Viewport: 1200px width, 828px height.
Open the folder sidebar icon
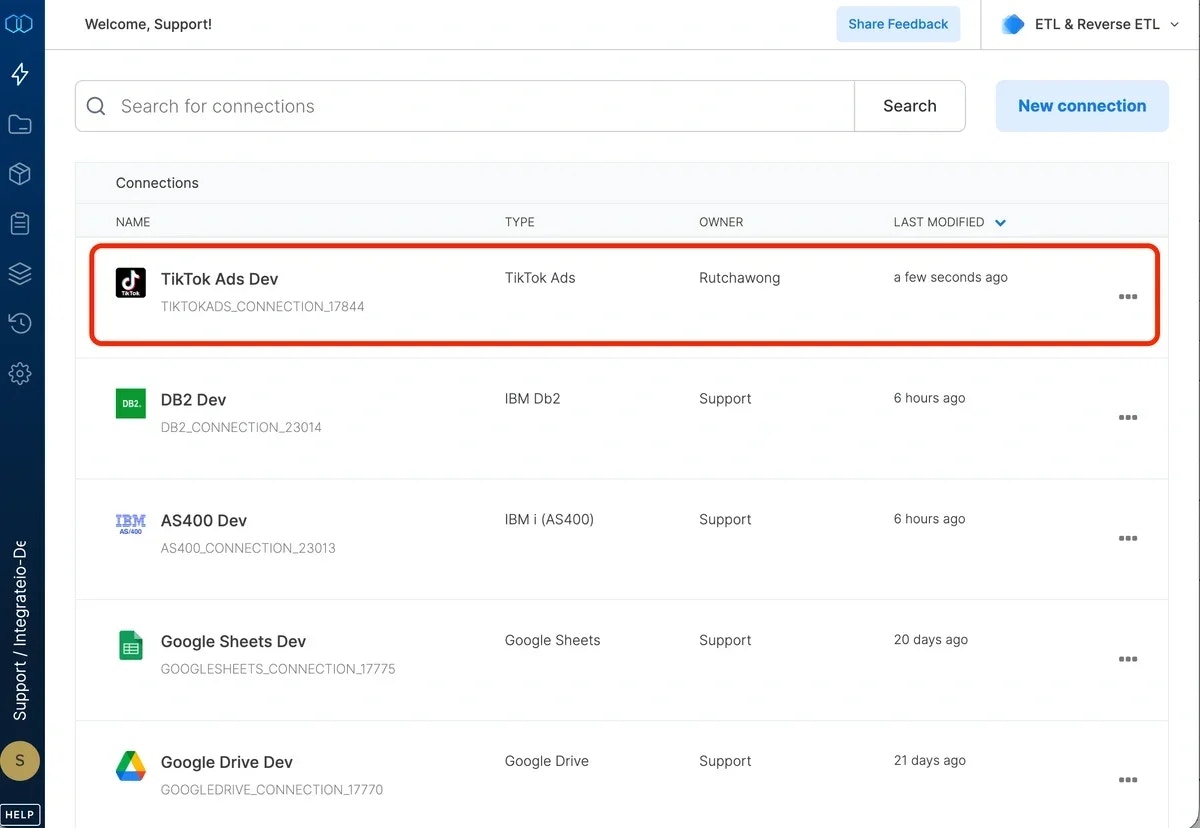[x=20, y=124]
